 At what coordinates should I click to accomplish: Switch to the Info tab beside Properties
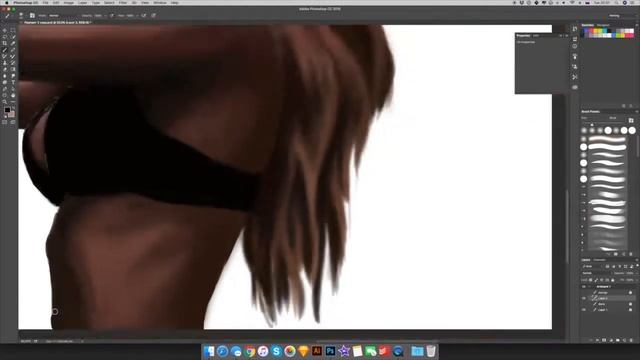(x=536, y=36)
